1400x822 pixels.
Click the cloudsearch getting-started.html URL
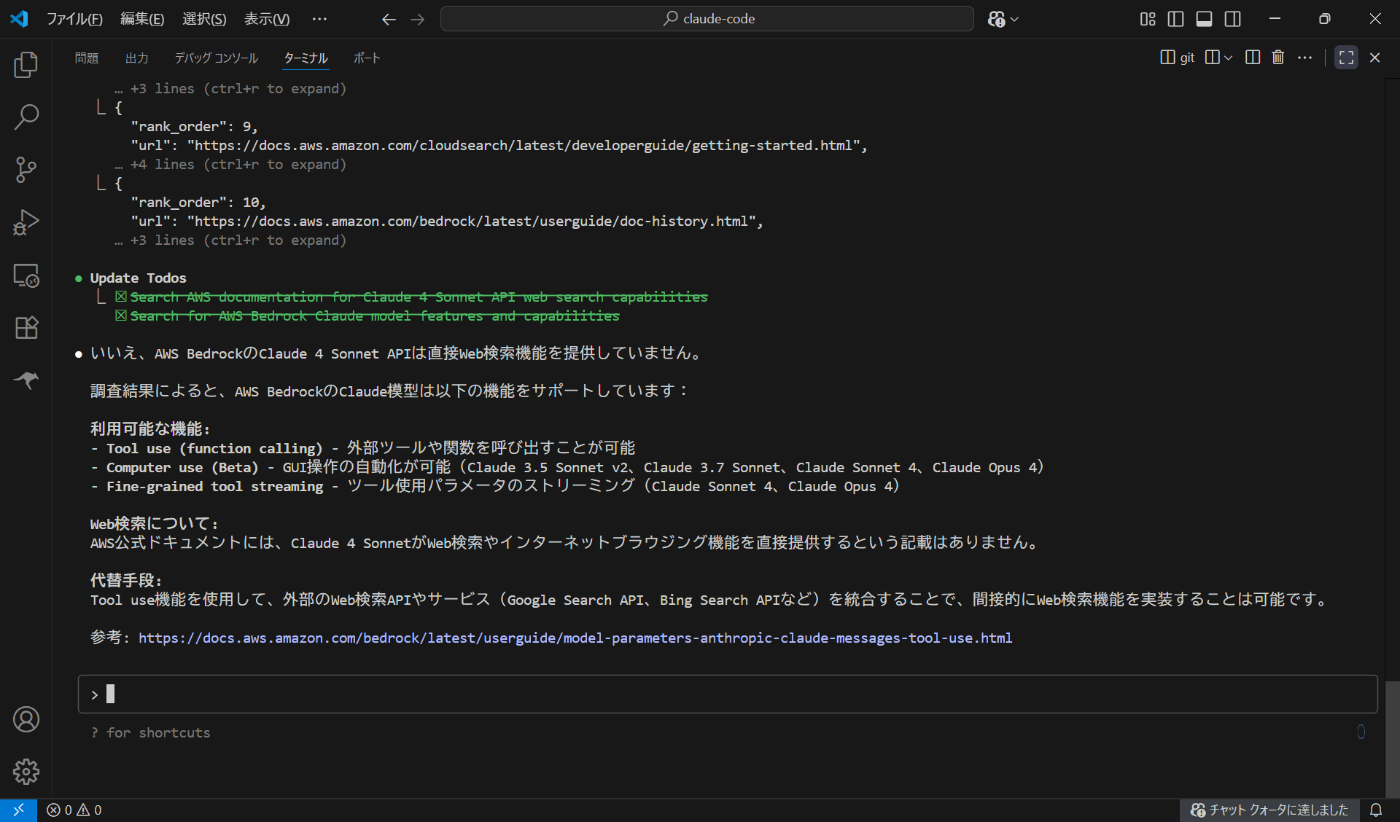[x=524, y=146]
